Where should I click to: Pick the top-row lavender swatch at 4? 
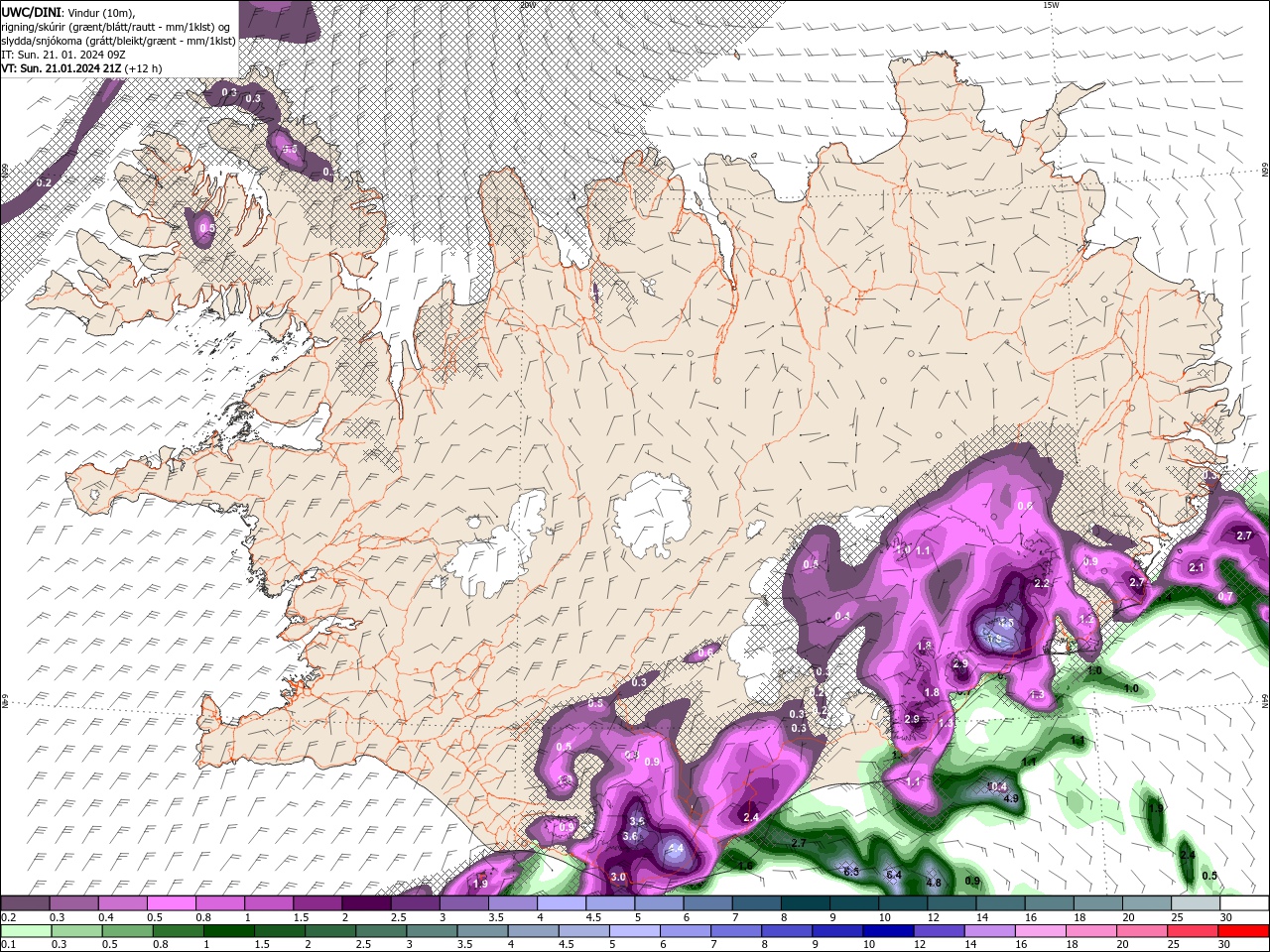[x=562, y=903]
